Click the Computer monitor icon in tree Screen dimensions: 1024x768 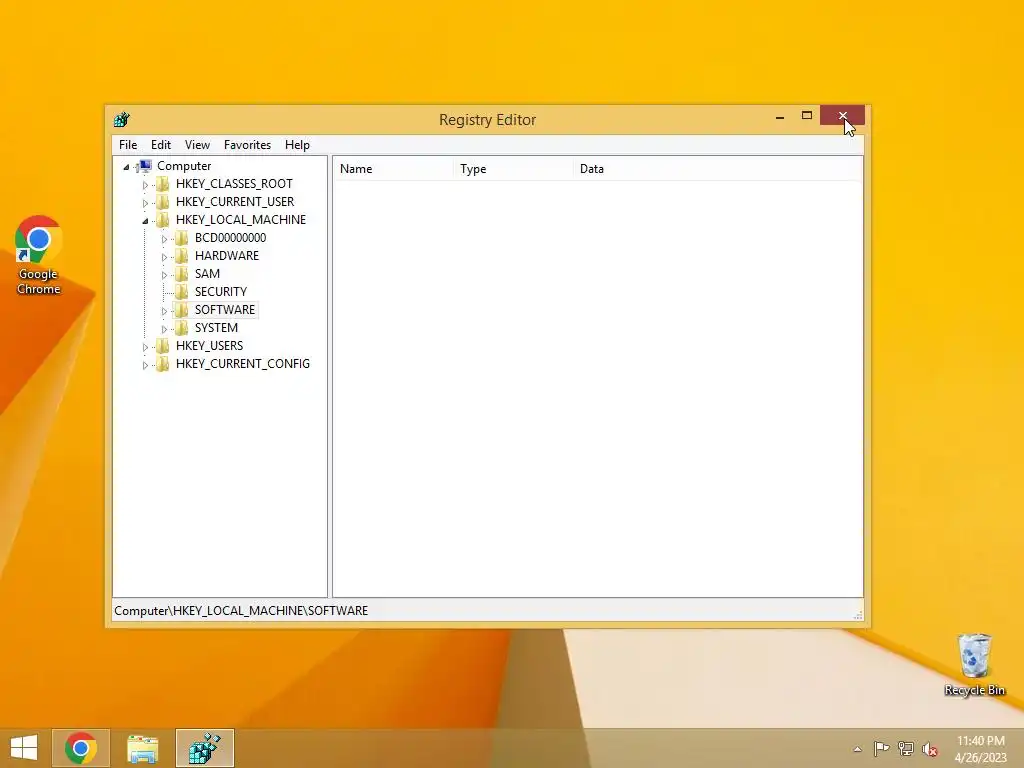point(145,166)
